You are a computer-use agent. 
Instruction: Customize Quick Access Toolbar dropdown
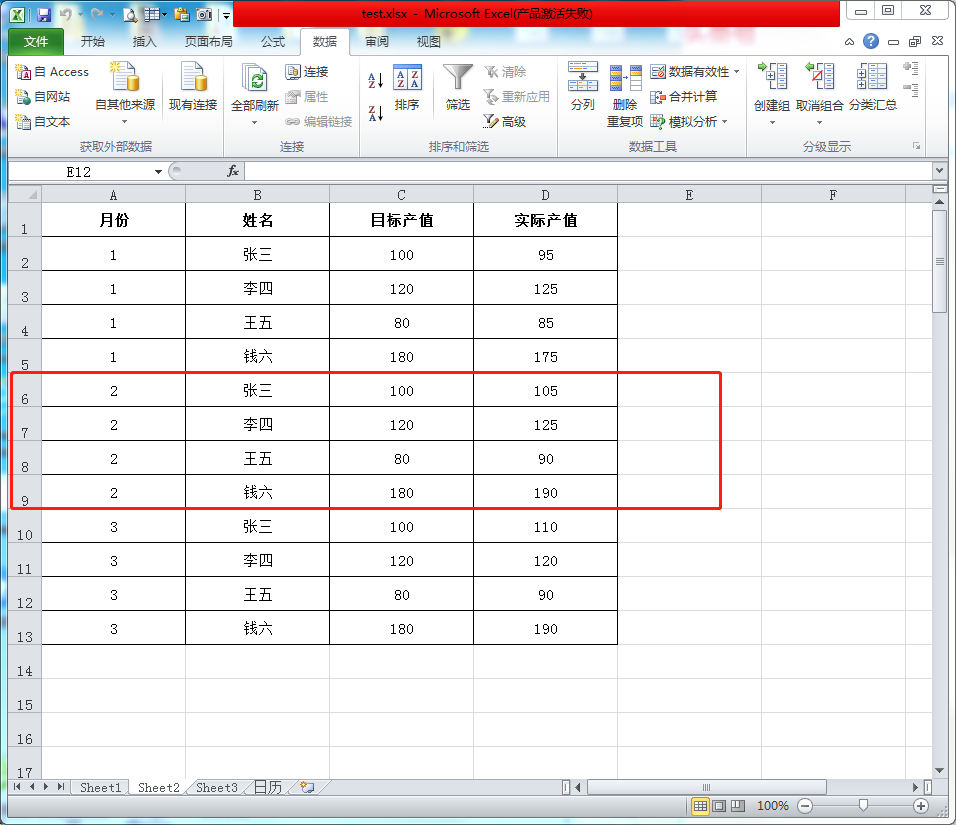click(x=226, y=15)
